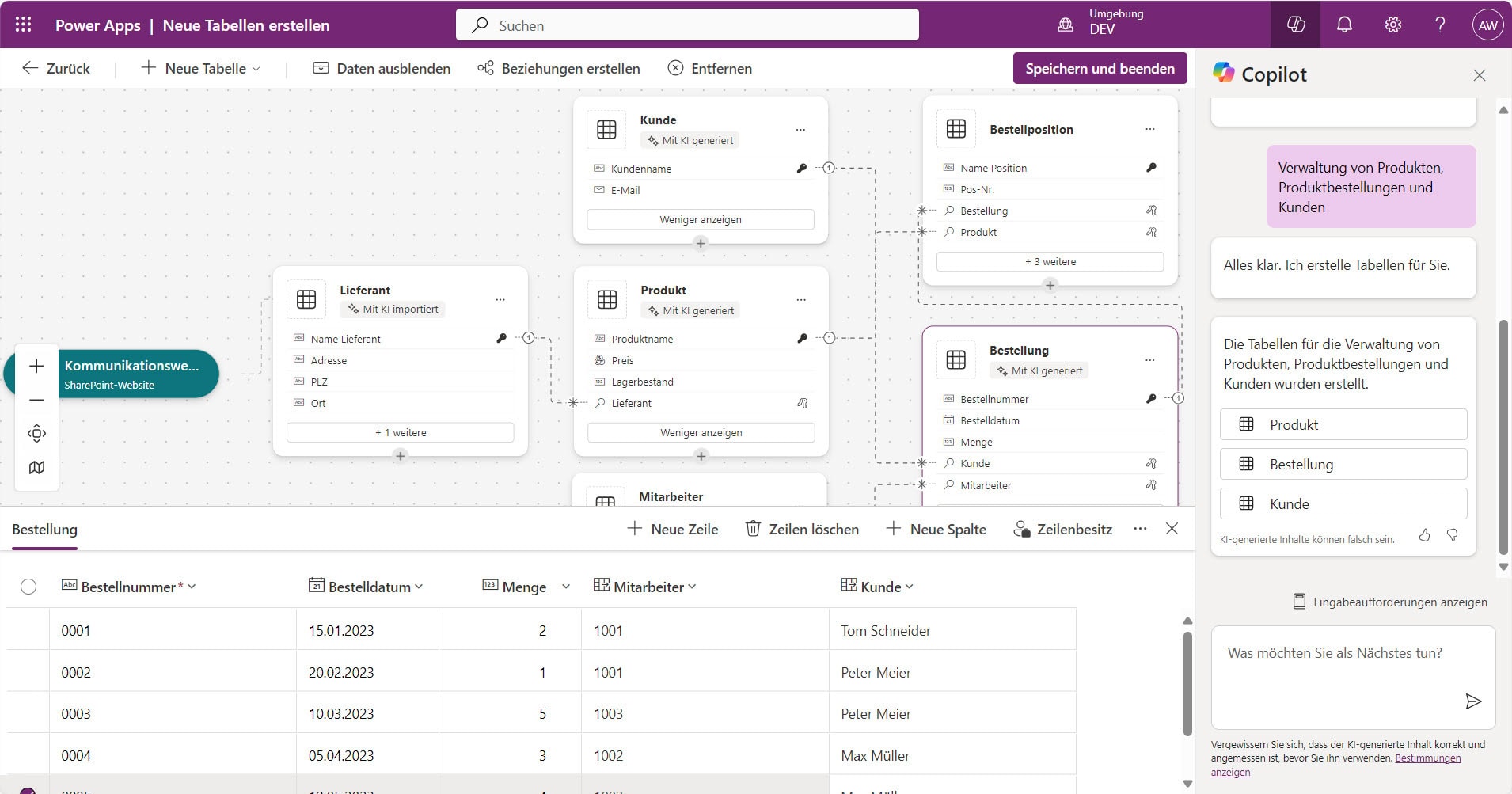Open more options on Lieferant table card

pos(500,299)
